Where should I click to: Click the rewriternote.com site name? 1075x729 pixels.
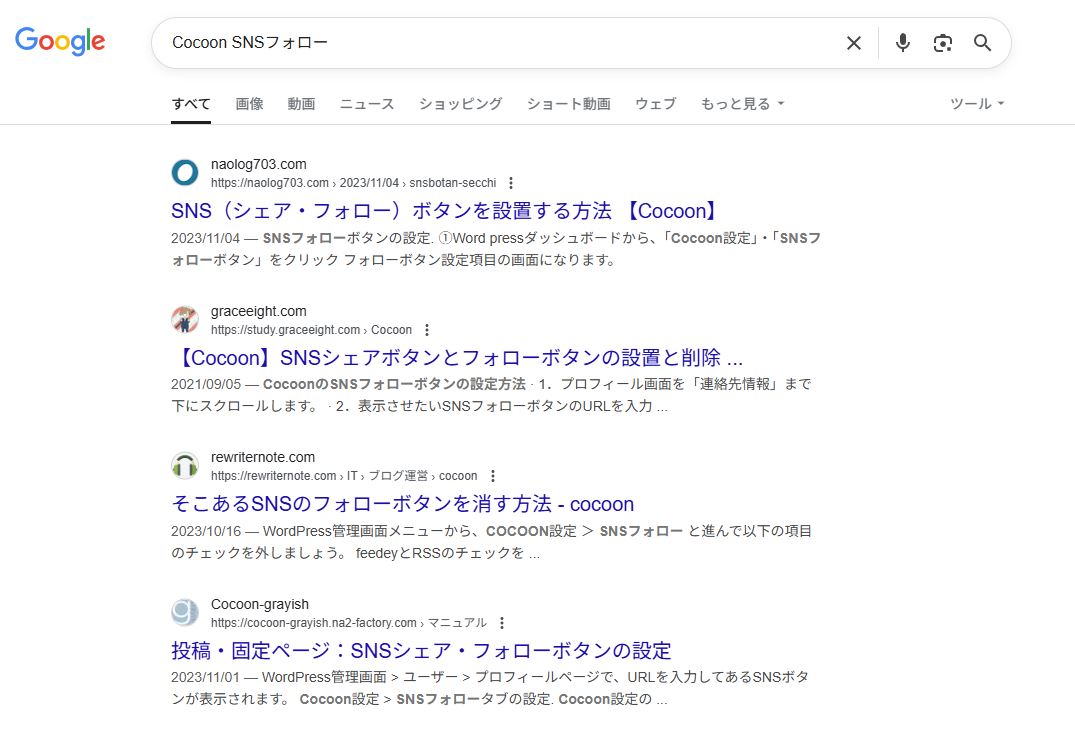point(263,457)
